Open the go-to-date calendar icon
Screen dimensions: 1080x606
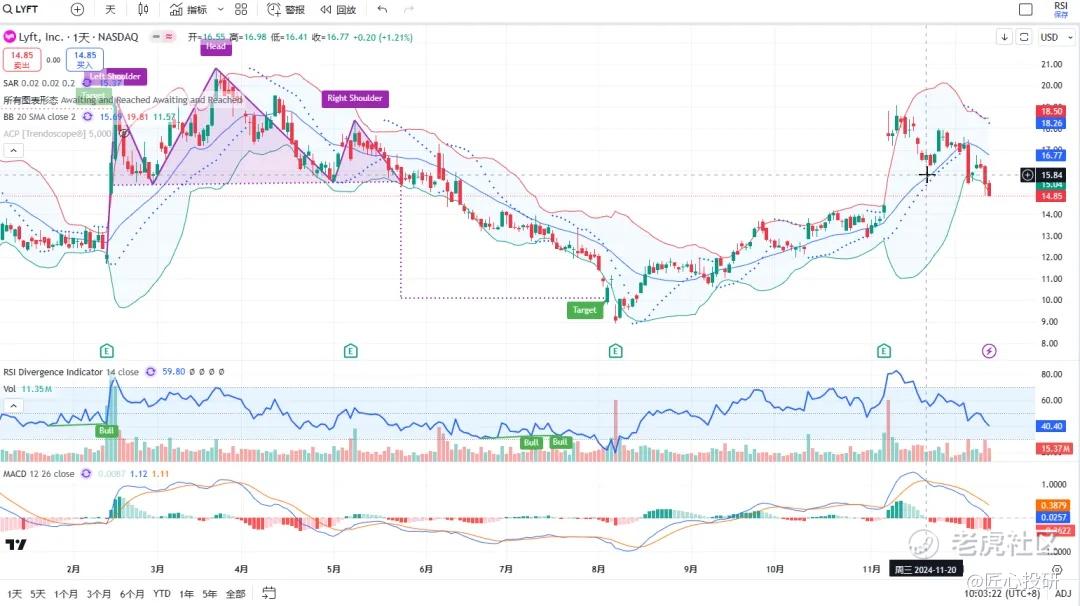click(269, 593)
